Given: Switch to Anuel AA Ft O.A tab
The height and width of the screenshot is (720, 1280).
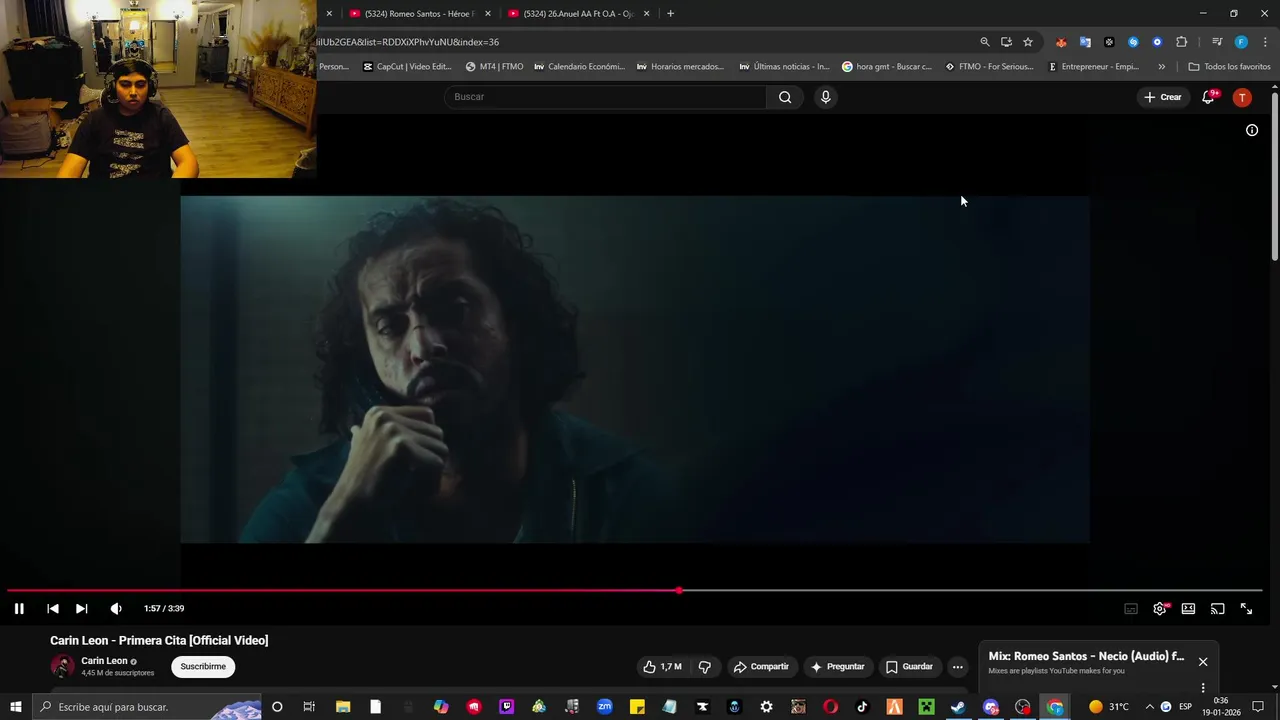Looking at the screenshot, I should click(578, 14).
